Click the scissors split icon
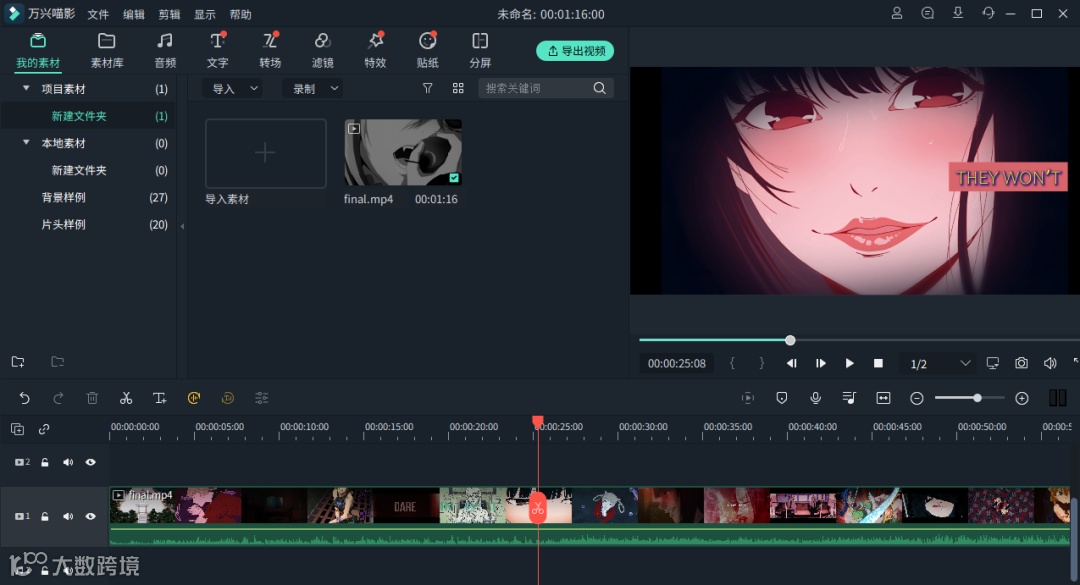 coord(126,398)
